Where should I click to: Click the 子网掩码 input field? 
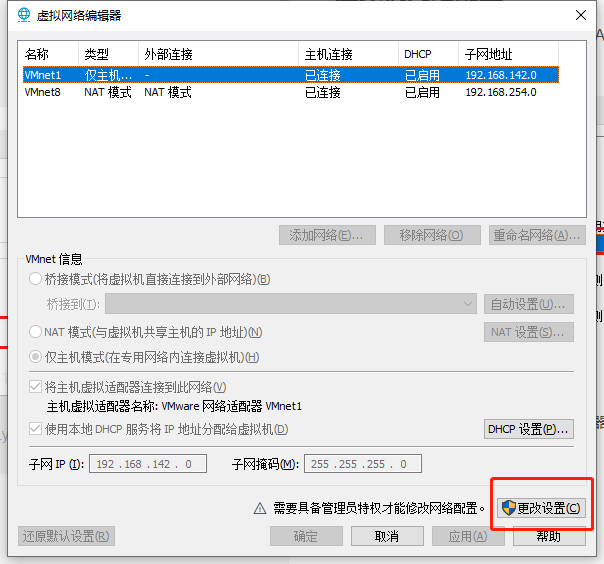363,463
